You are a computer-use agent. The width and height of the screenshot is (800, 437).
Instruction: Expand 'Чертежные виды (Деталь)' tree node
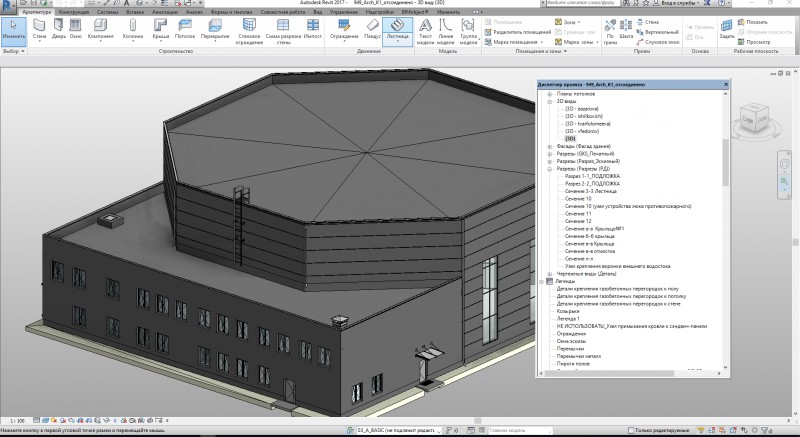(549, 273)
